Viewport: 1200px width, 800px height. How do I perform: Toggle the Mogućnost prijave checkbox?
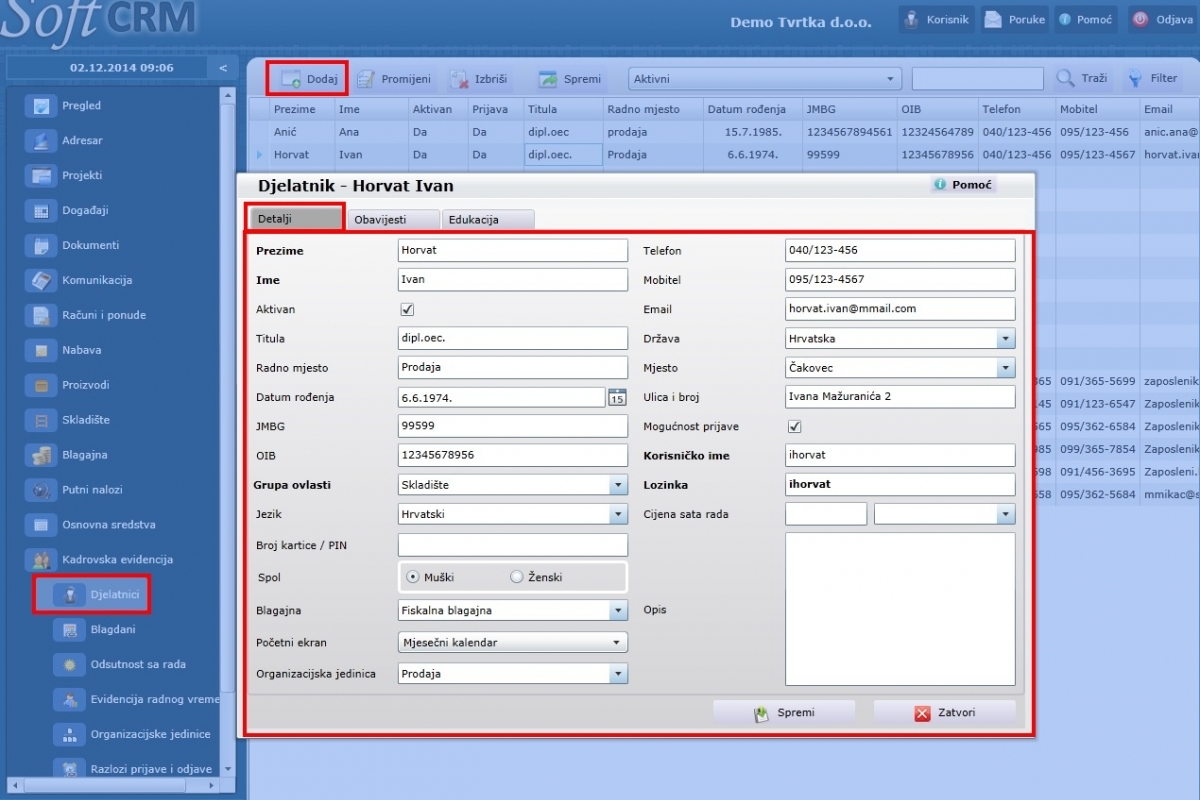795,427
